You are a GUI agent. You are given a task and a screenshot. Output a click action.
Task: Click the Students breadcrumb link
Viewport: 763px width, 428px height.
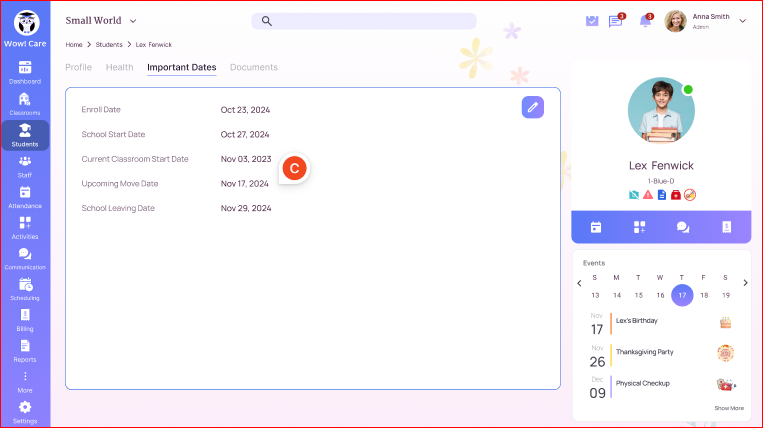point(109,45)
